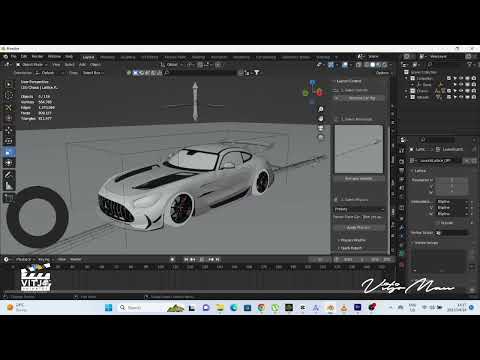Open the Options dropdown in viewport
This screenshot has width=480, height=360.
(383, 73)
